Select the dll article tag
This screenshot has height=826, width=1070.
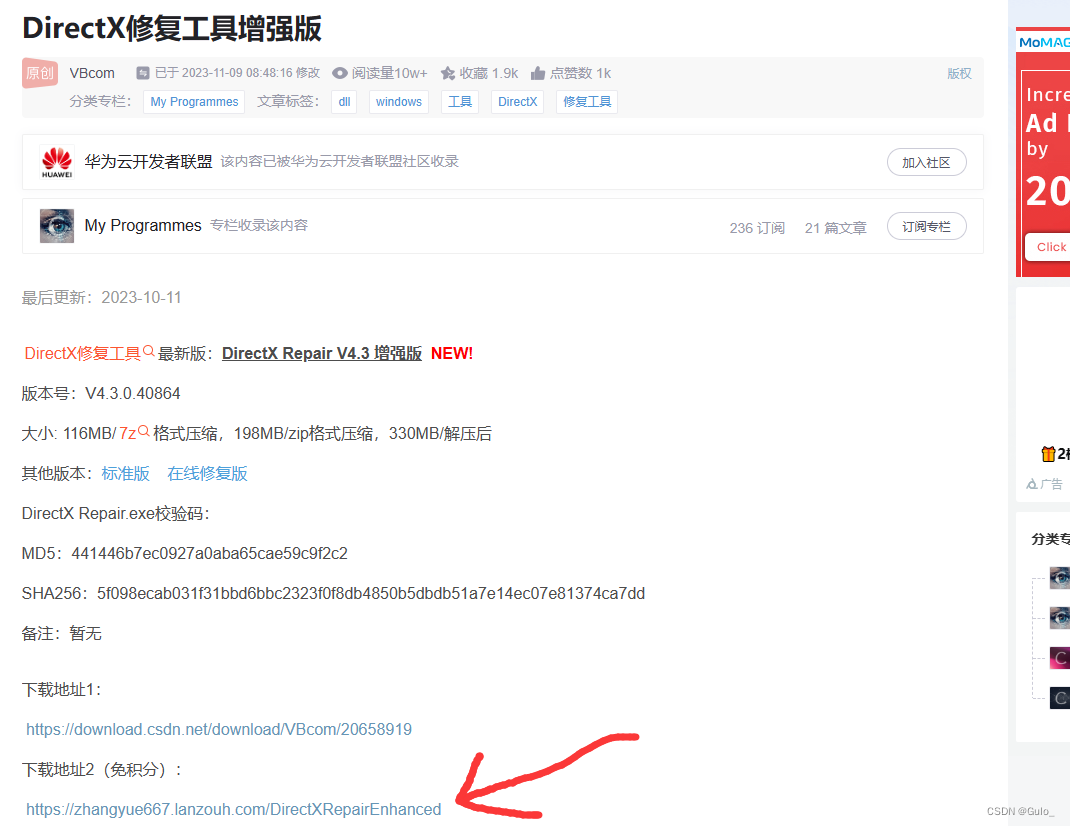pos(344,102)
